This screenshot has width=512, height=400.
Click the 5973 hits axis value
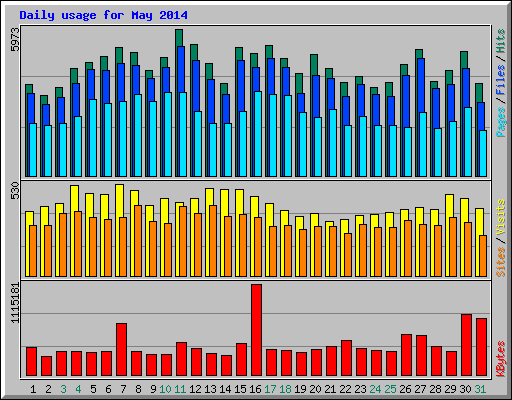tap(15, 40)
